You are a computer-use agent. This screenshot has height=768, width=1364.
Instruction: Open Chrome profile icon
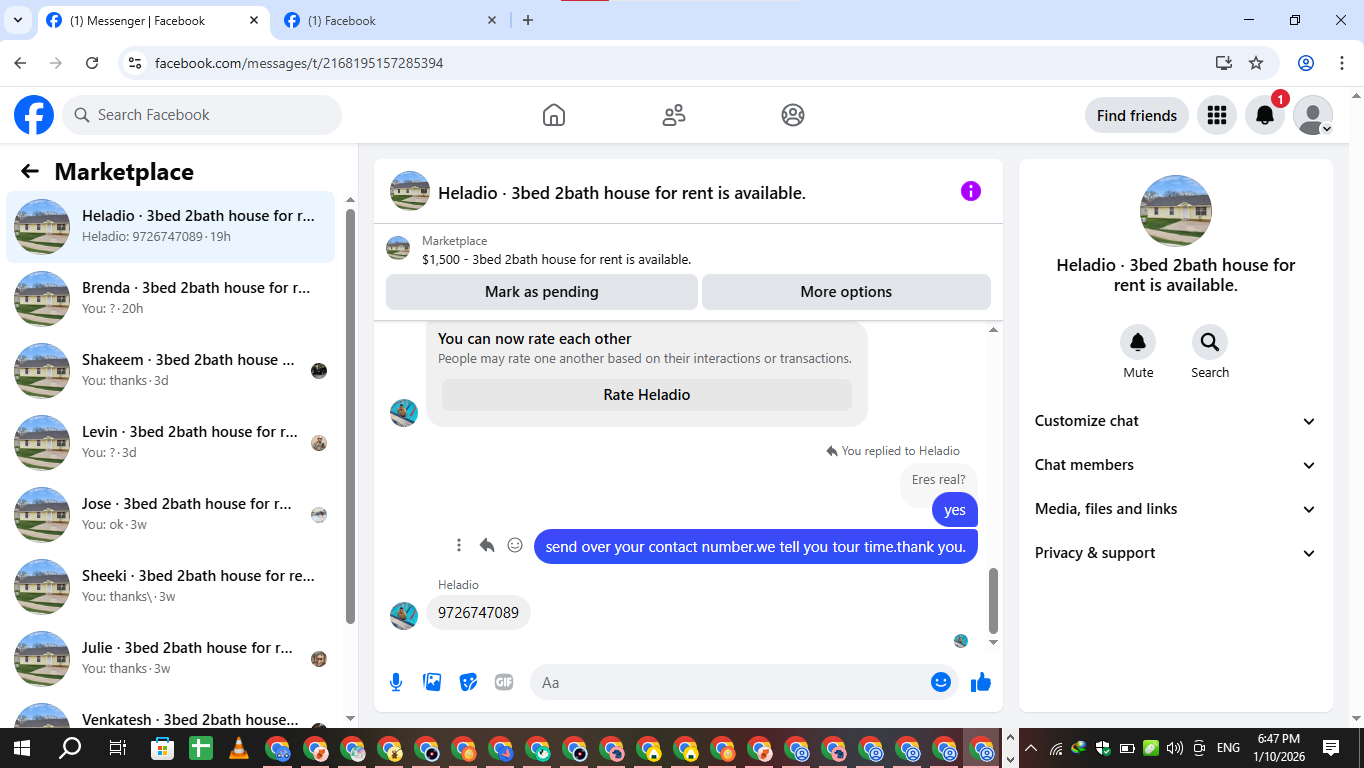coord(1306,63)
